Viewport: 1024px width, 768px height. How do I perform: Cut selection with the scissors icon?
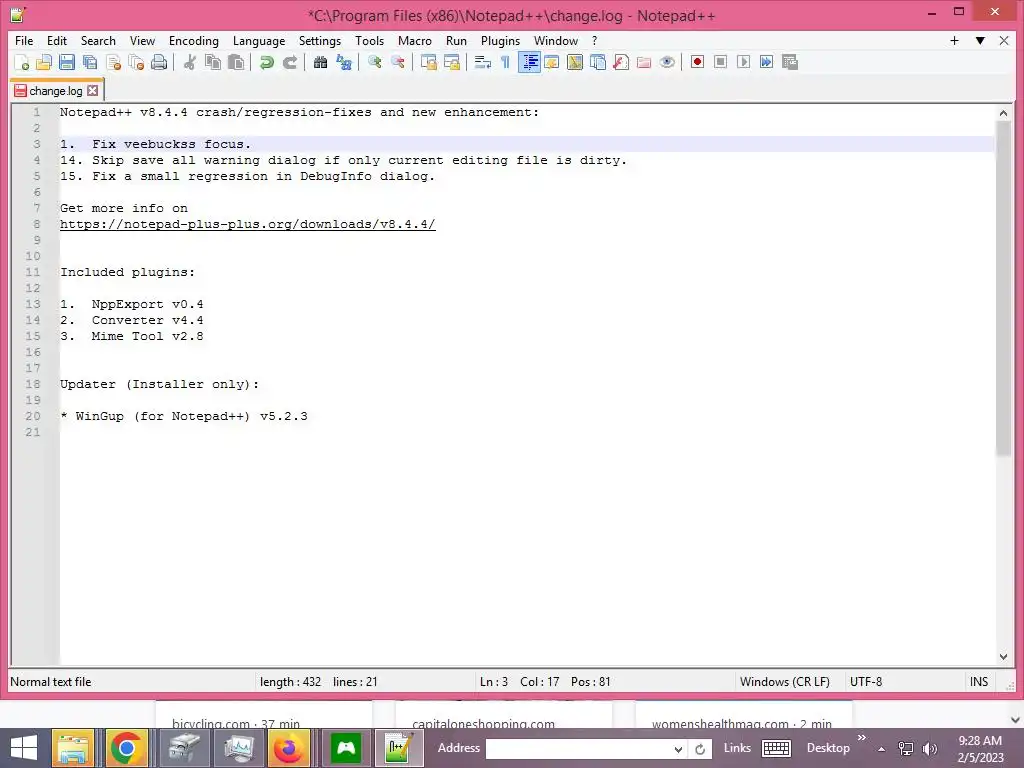(x=189, y=62)
